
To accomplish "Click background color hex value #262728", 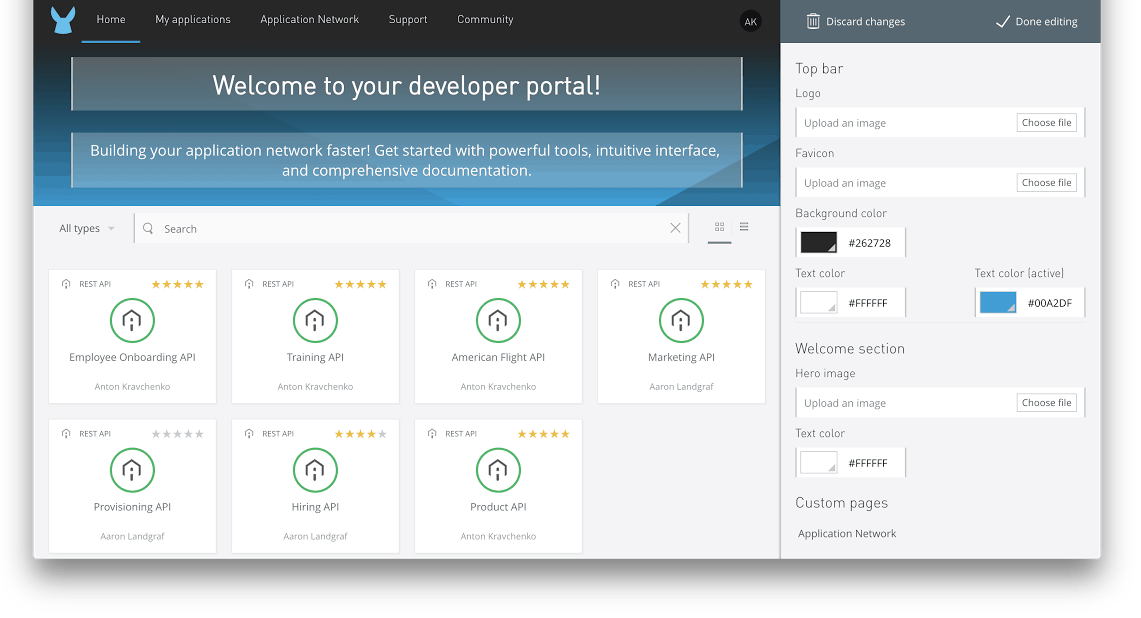I will 869,243.
